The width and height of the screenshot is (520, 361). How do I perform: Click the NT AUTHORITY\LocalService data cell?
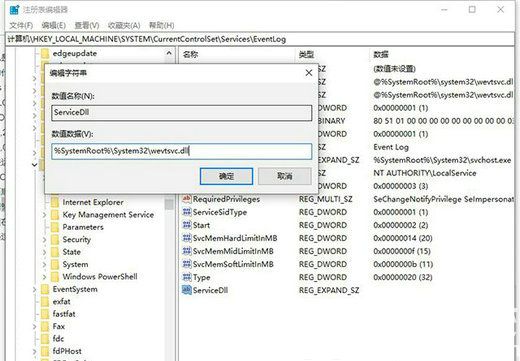(425, 173)
